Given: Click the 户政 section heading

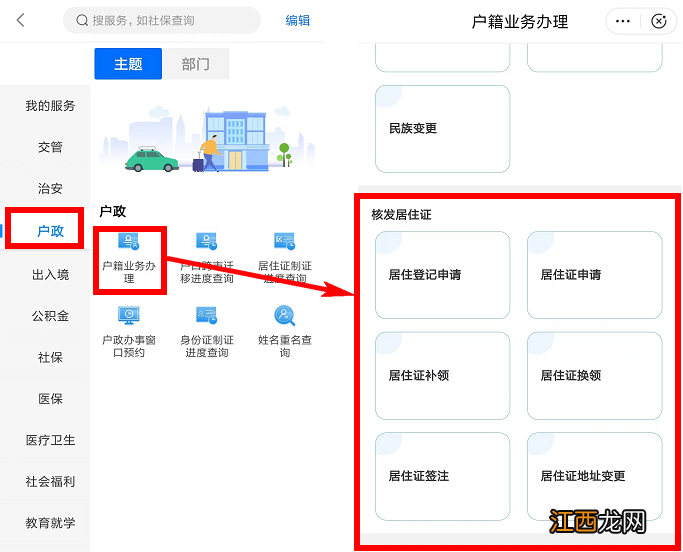Looking at the screenshot, I should pos(113,211).
